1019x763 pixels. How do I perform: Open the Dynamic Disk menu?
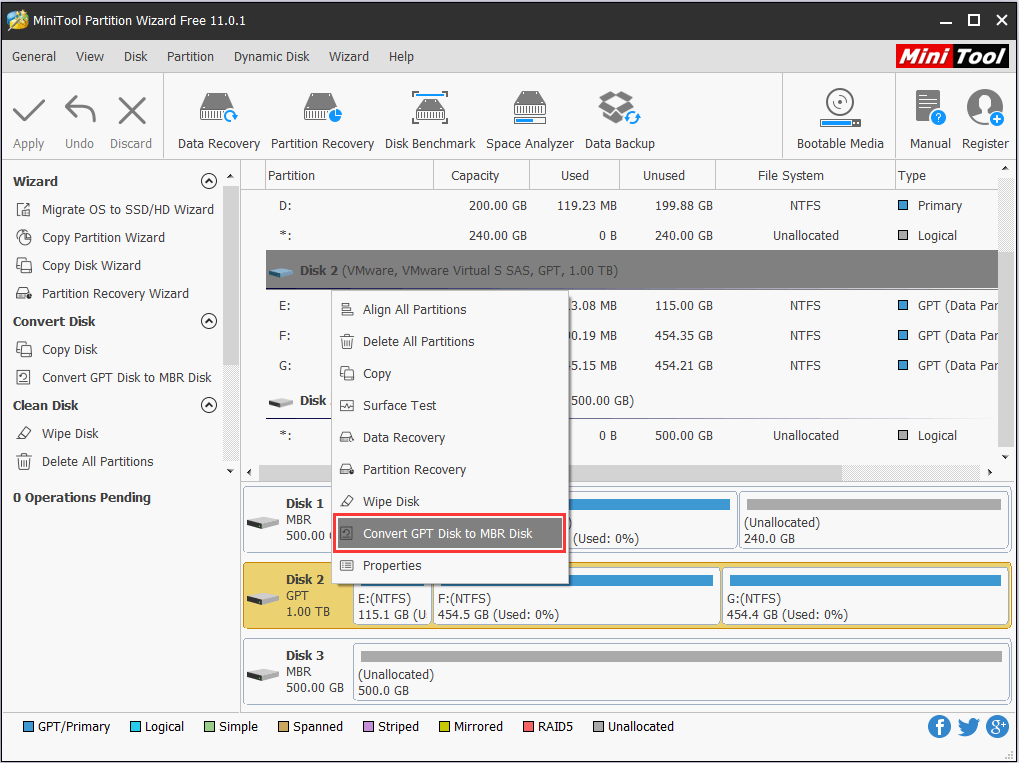[272, 57]
